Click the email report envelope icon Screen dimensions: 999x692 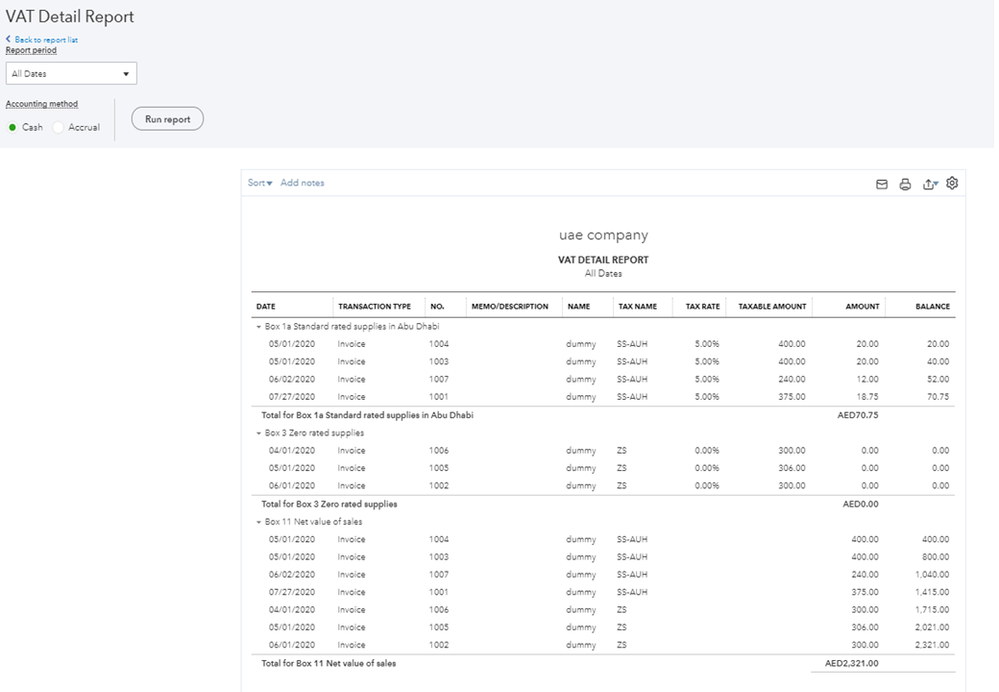[882, 184]
